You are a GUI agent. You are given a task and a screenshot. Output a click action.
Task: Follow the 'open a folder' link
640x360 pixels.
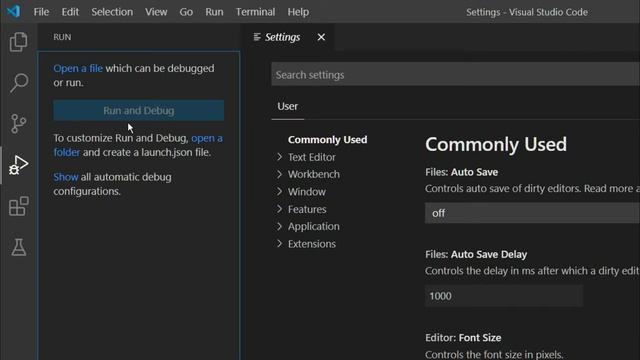pos(207,138)
